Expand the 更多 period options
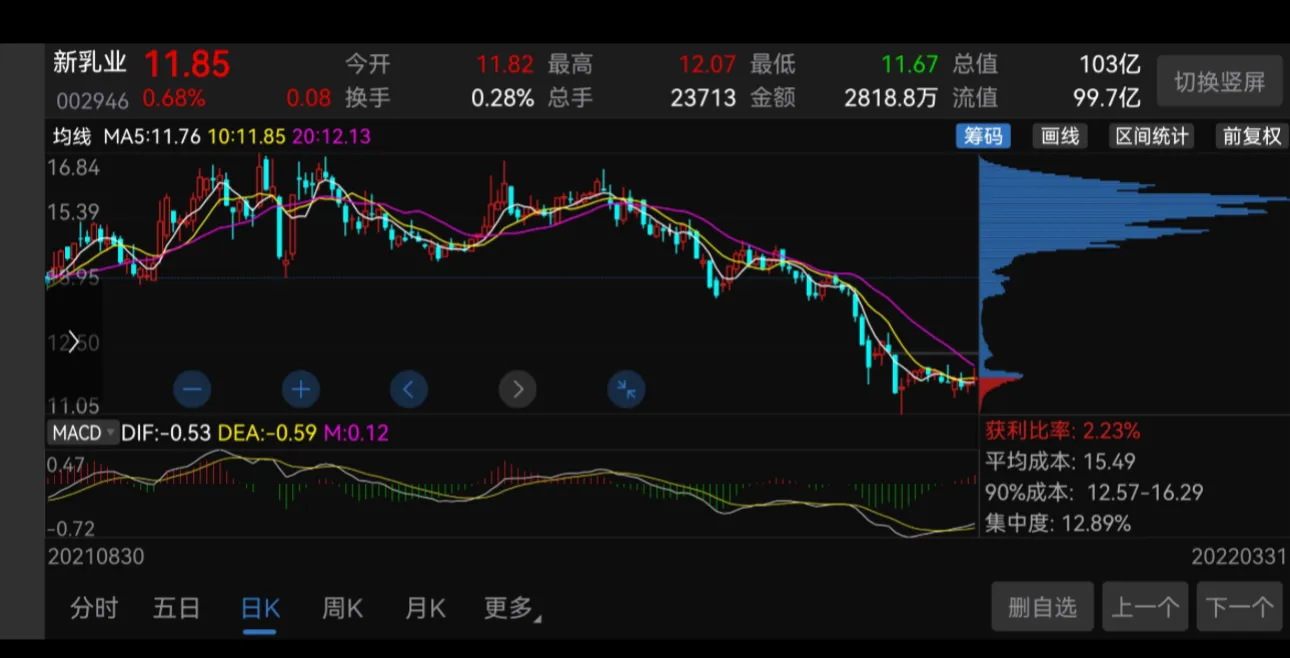 pyautogui.click(x=513, y=608)
